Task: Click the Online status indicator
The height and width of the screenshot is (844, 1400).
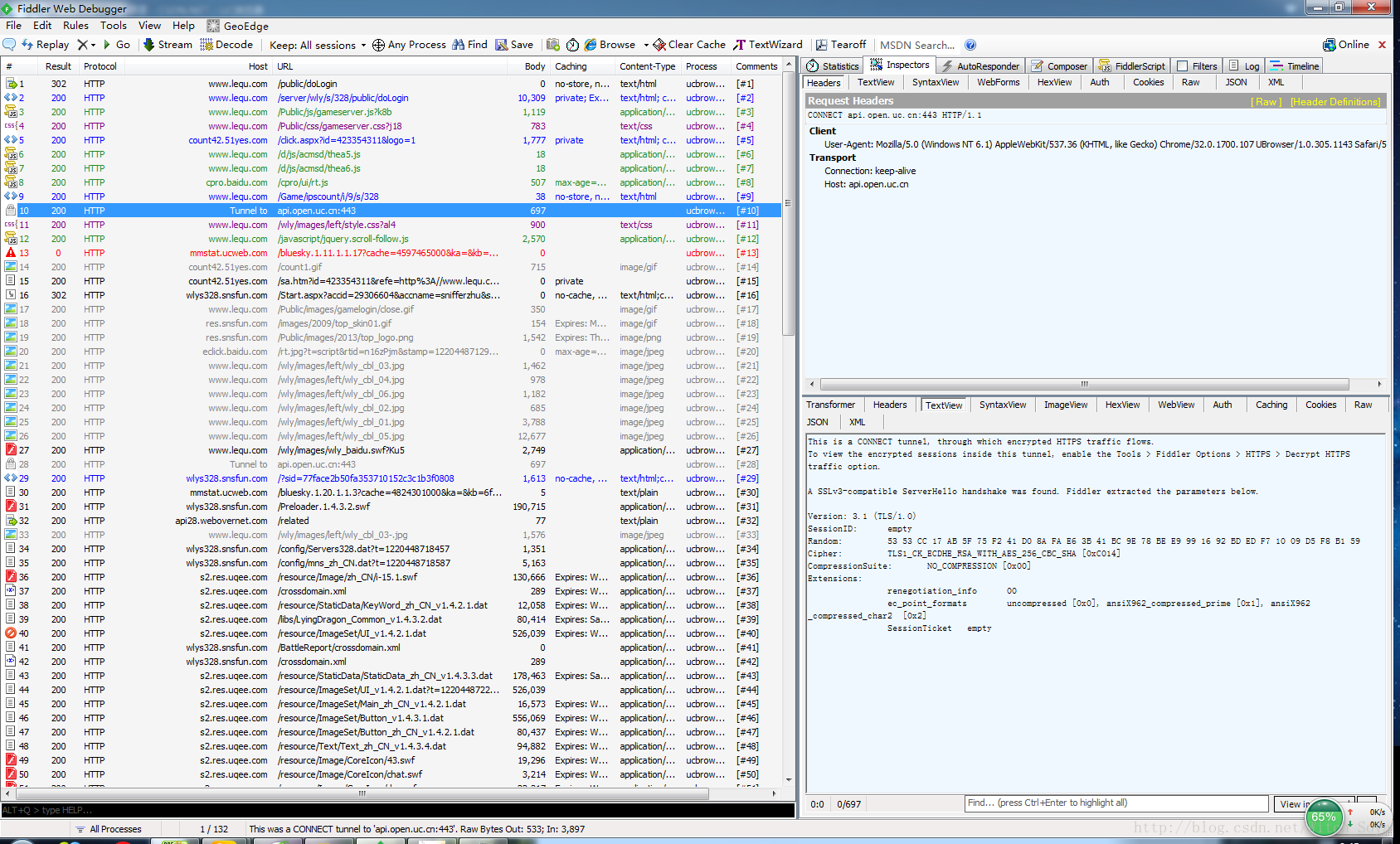Action: pyautogui.click(x=1346, y=45)
